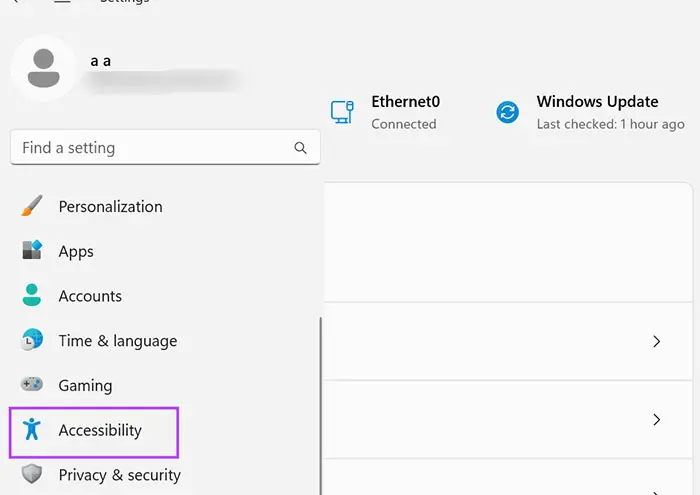Expand the upper row's right chevron
Image resolution: width=700 pixels, height=495 pixels.
pos(657,341)
